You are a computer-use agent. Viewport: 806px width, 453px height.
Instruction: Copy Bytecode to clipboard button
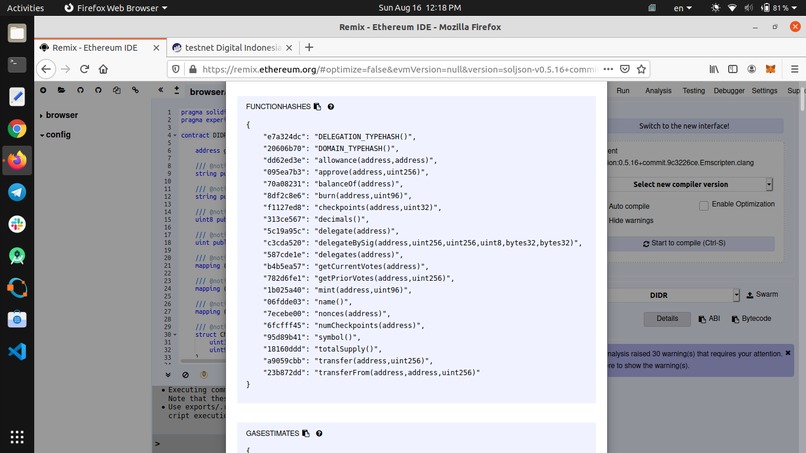point(751,319)
